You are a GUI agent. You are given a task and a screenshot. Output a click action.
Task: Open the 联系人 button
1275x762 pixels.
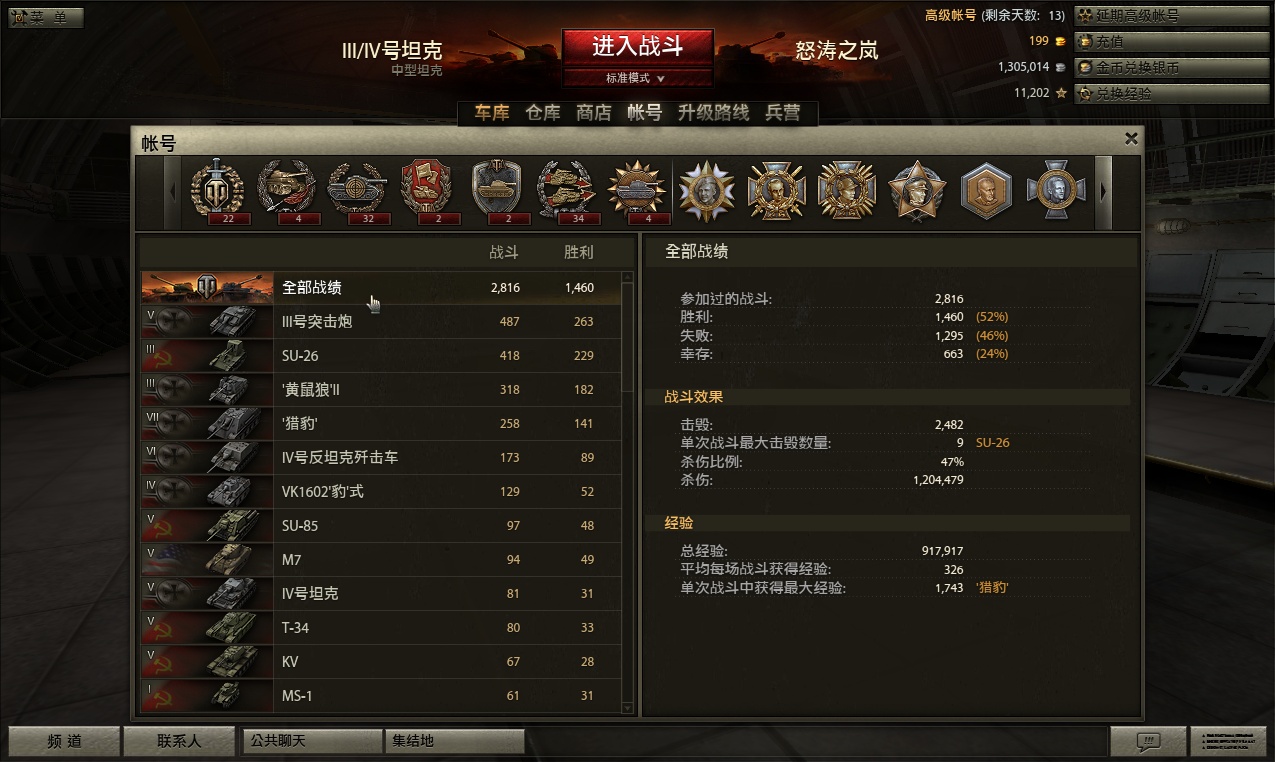coord(179,741)
